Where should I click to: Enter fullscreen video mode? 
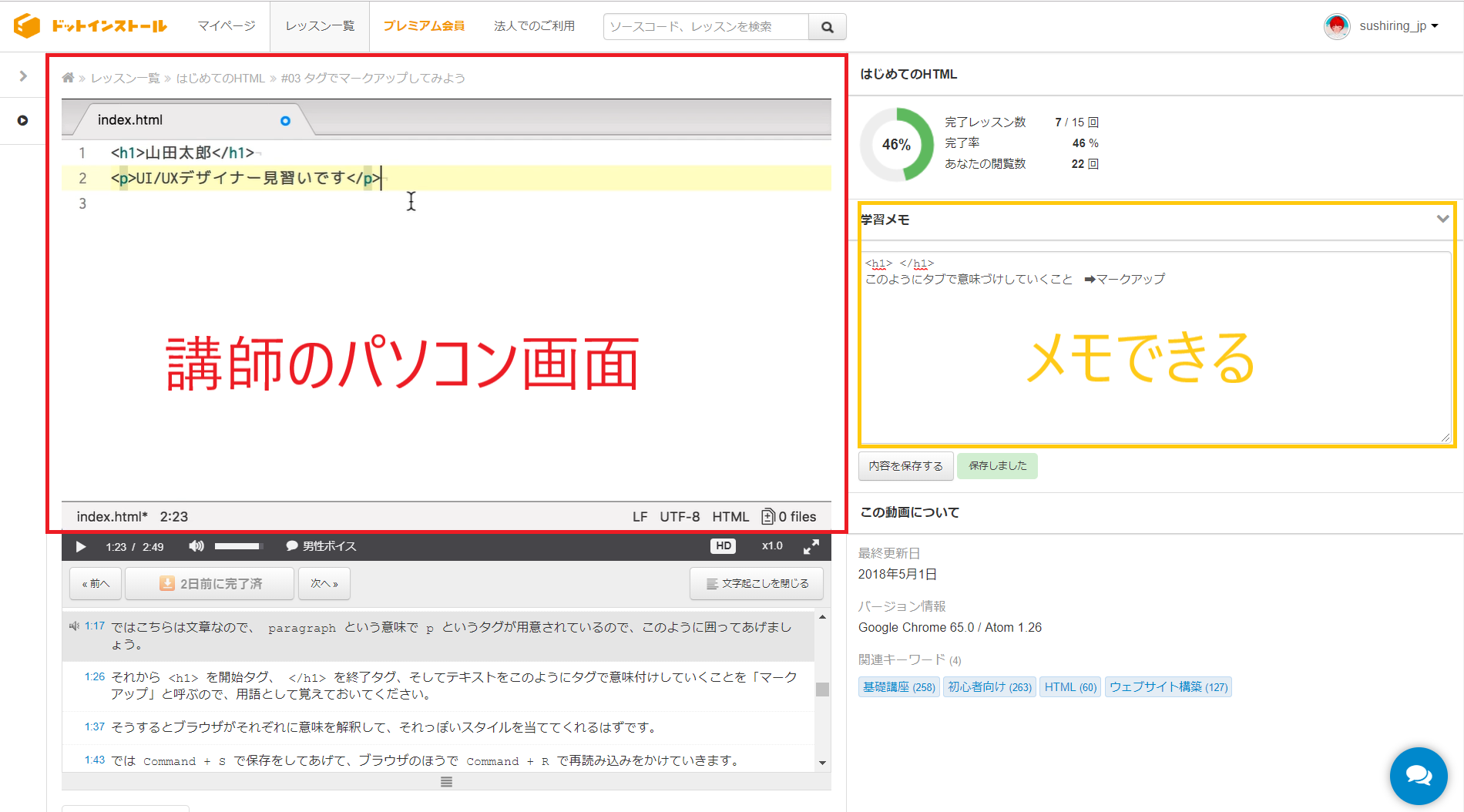coord(811,546)
